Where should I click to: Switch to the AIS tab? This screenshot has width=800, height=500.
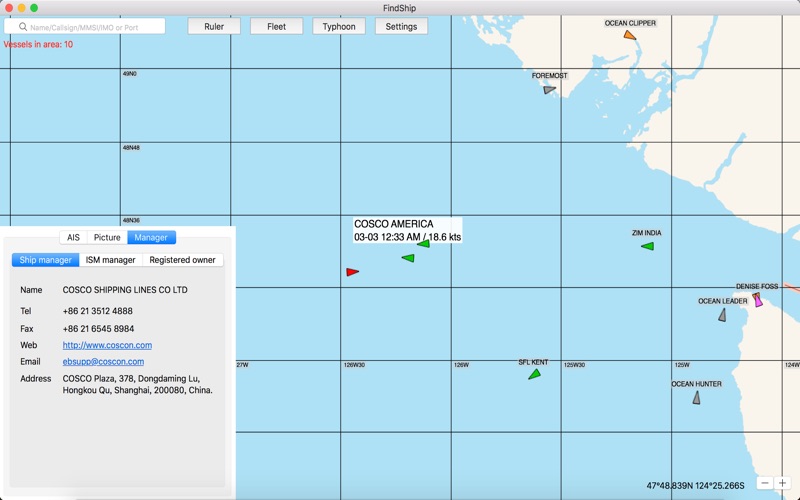click(x=73, y=237)
